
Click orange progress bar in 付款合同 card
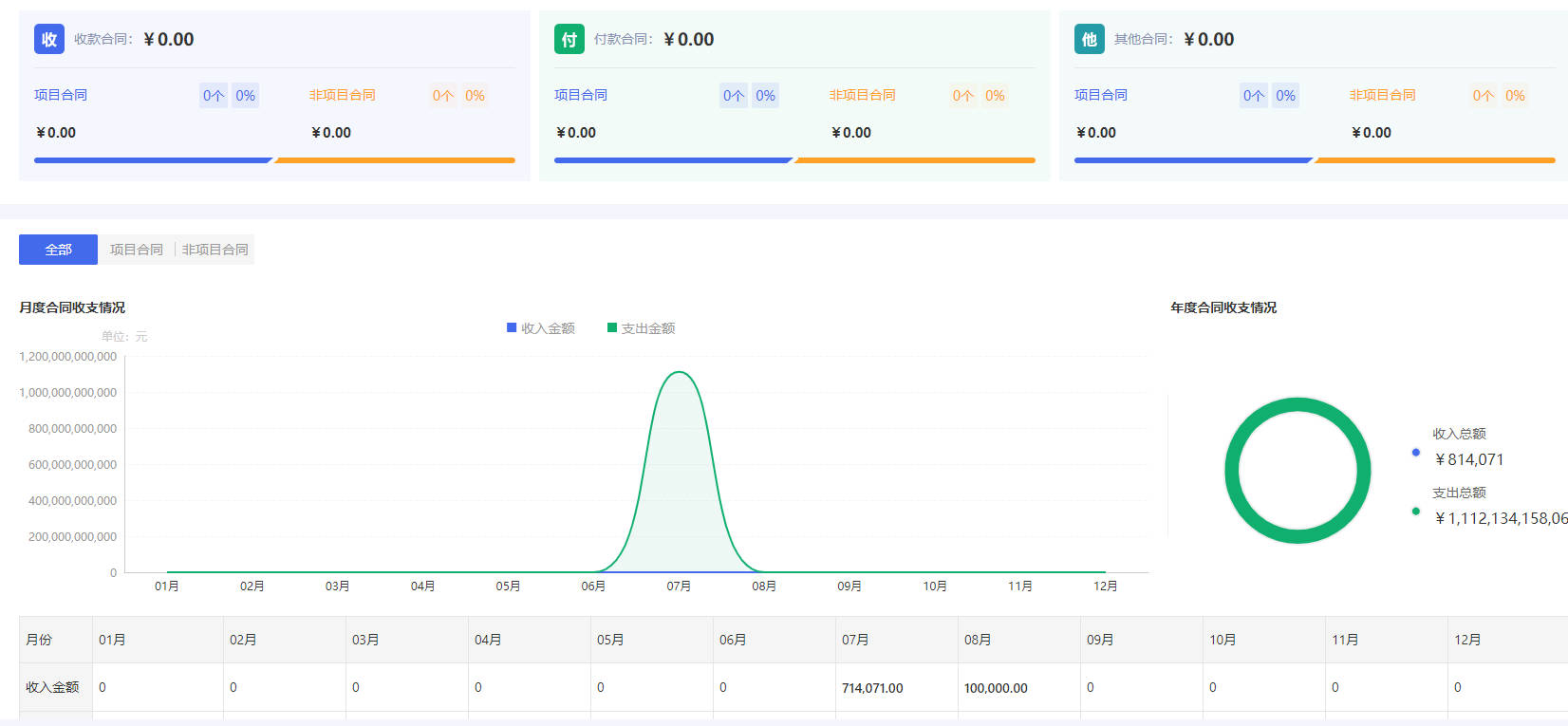[x=915, y=160]
